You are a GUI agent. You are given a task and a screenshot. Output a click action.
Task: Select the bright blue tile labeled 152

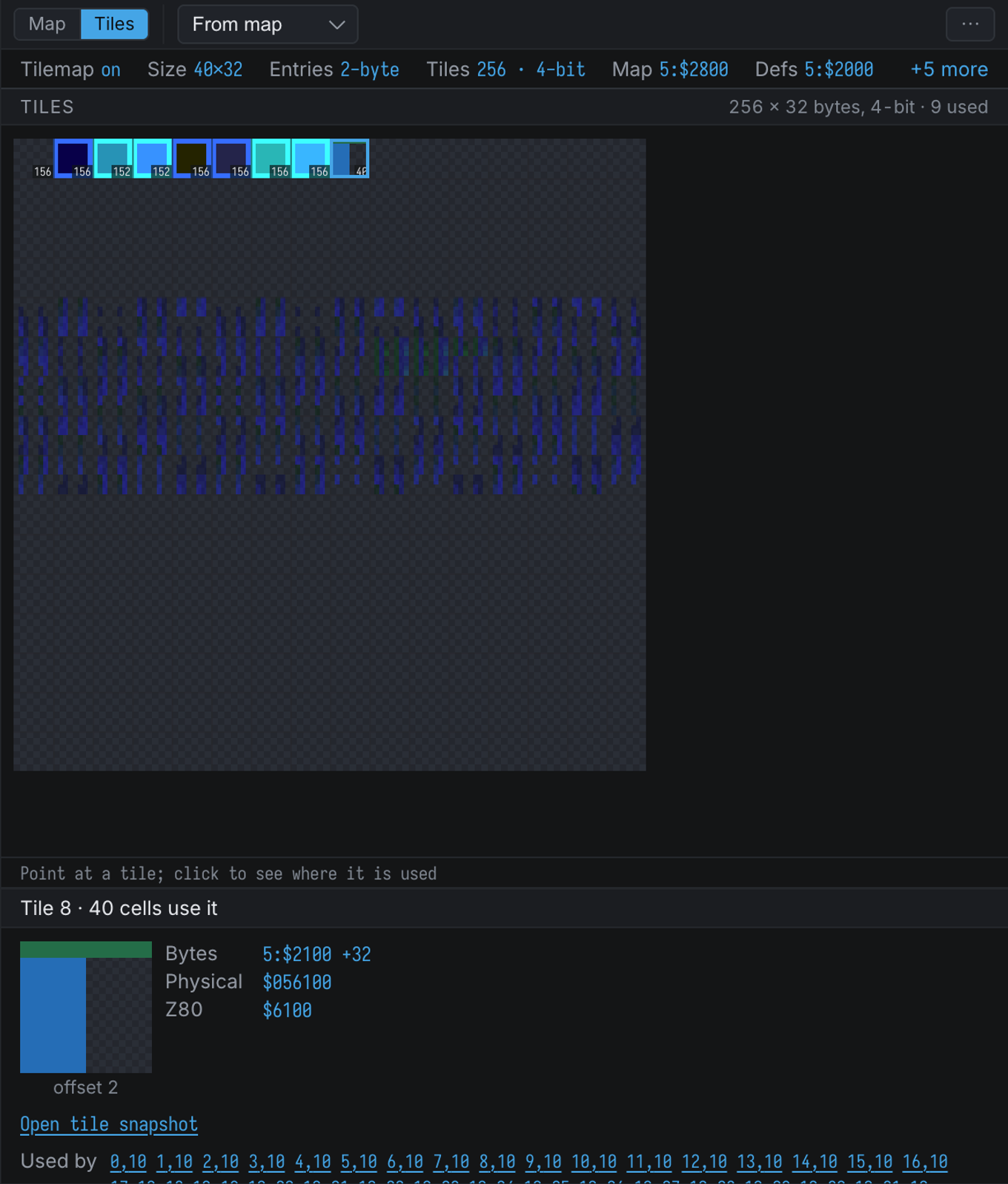(x=153, y=159)
